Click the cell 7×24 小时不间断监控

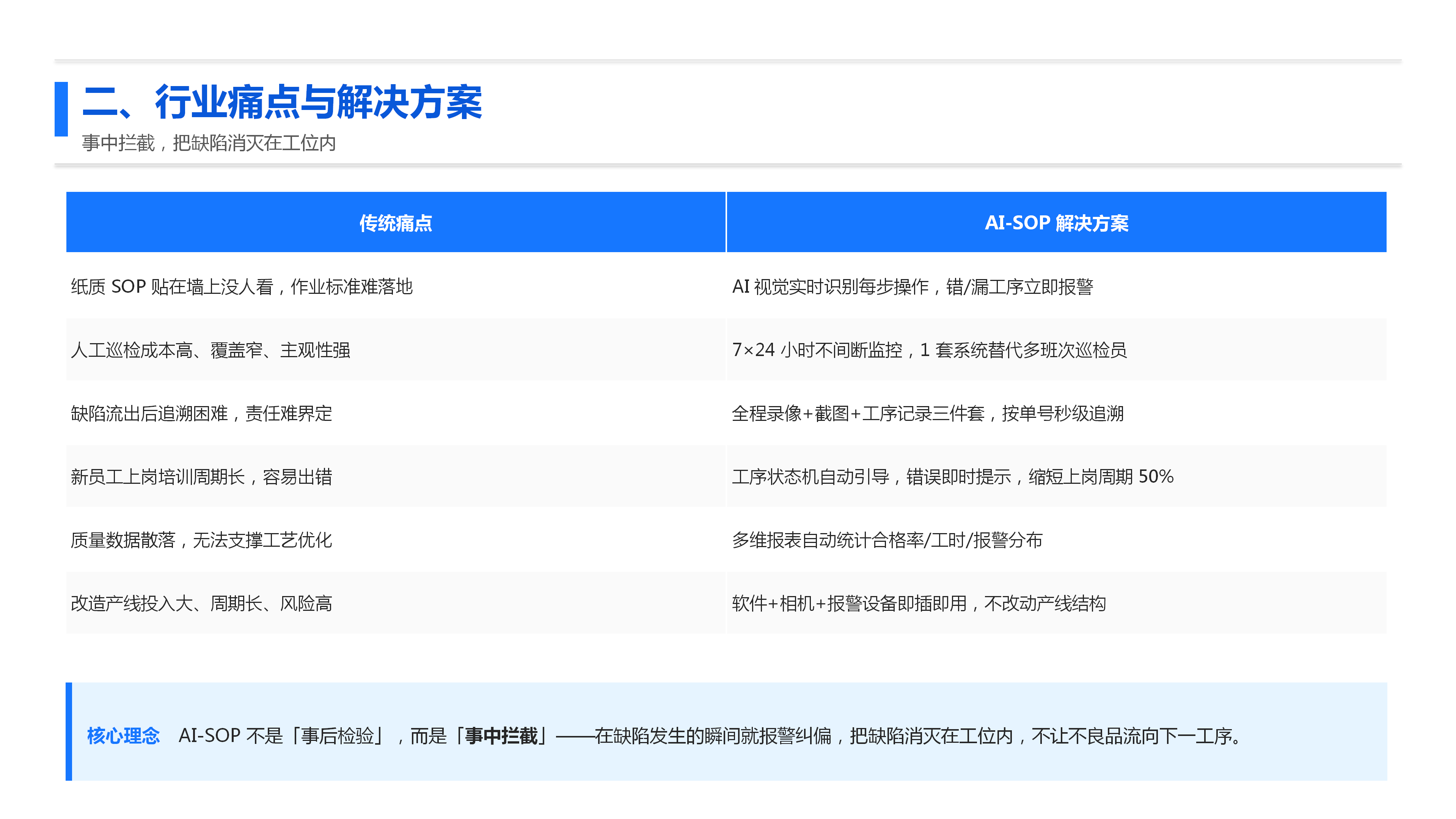(x=1056, y=350)
